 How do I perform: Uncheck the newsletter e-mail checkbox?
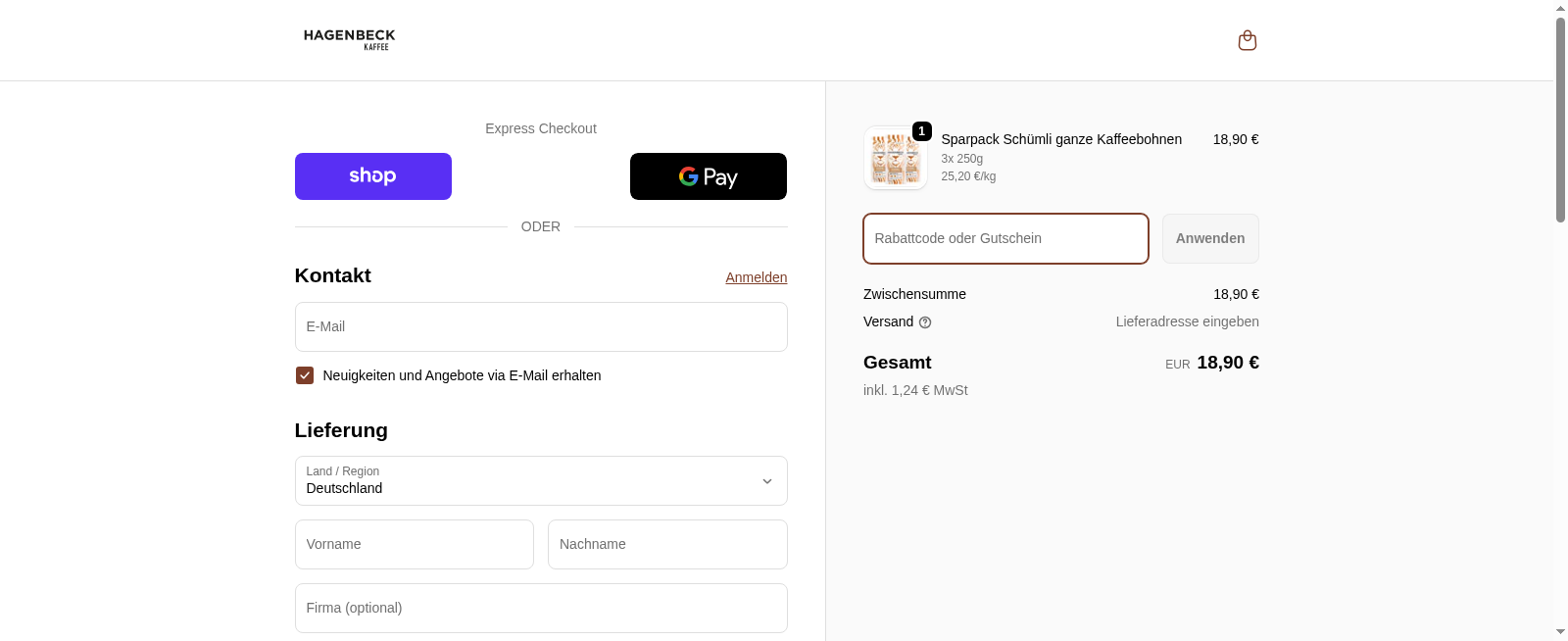click(x=305, y=375)
